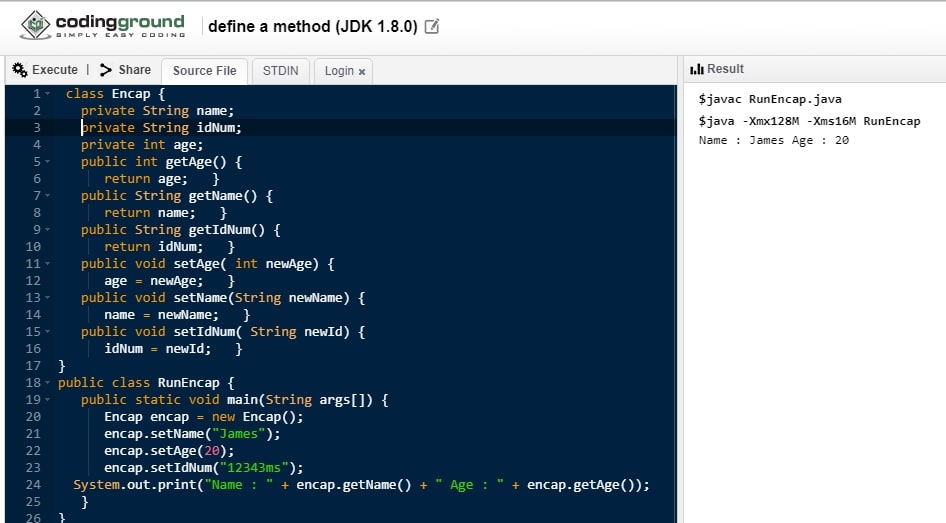This screenshot has height=523, width=946.
Task: Place cursor on 'private String name;' line
Action: [x=157, y=111]
